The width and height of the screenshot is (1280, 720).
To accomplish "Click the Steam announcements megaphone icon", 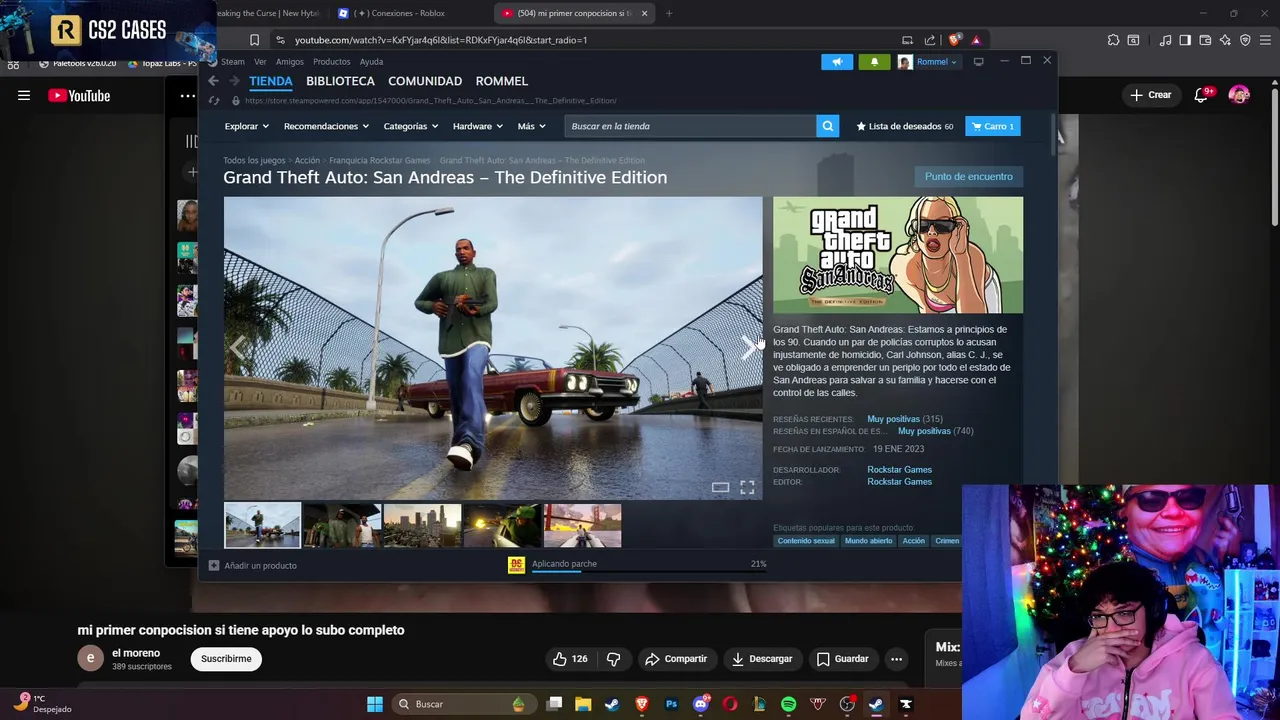I will point(837,62).
